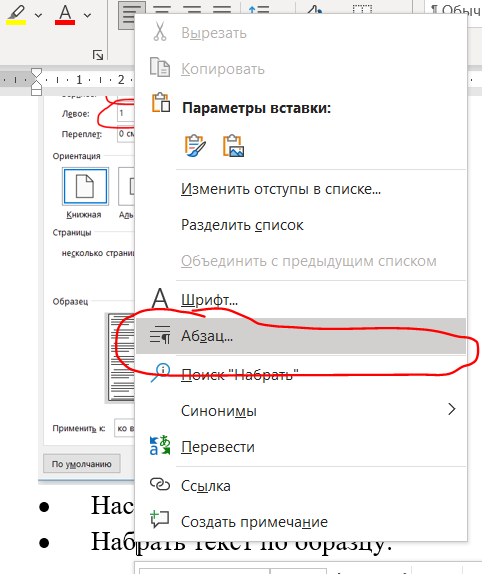Select the Книжная portrait orientation thumbnail
Image resolution: width=482 pixels, height=574 pixels.
(85, 186)
